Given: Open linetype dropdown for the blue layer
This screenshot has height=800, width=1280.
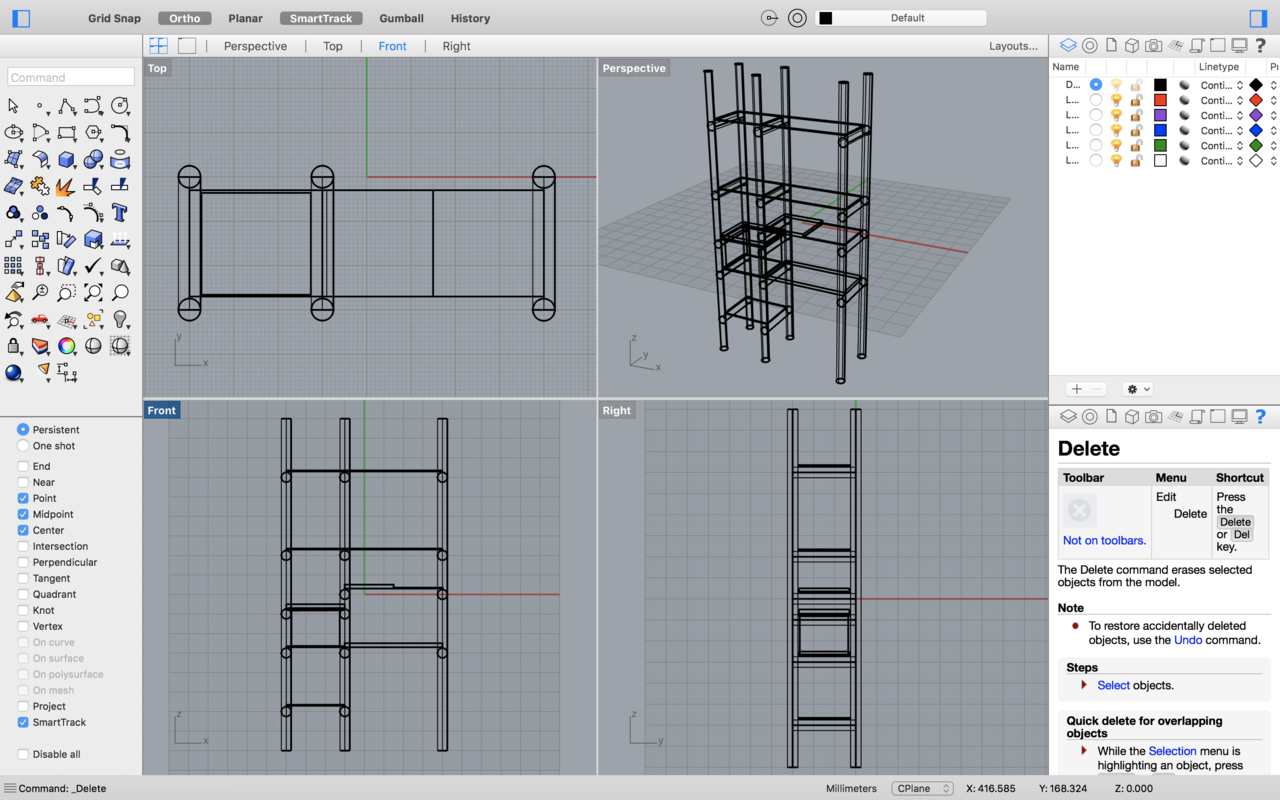Looking at the screenshot, I should click(1222, 130).
